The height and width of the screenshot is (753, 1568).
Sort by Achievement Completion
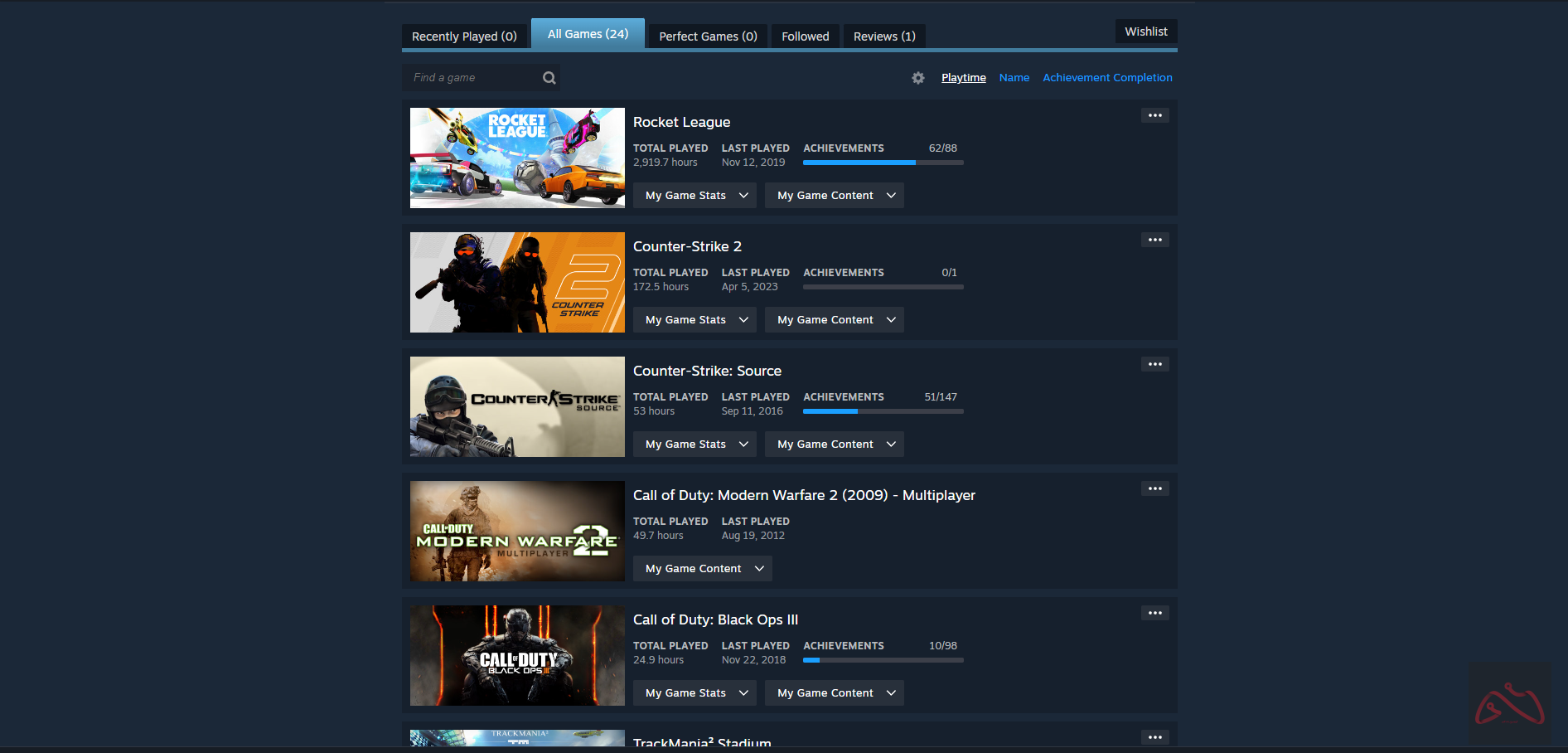click(1107, 78)
